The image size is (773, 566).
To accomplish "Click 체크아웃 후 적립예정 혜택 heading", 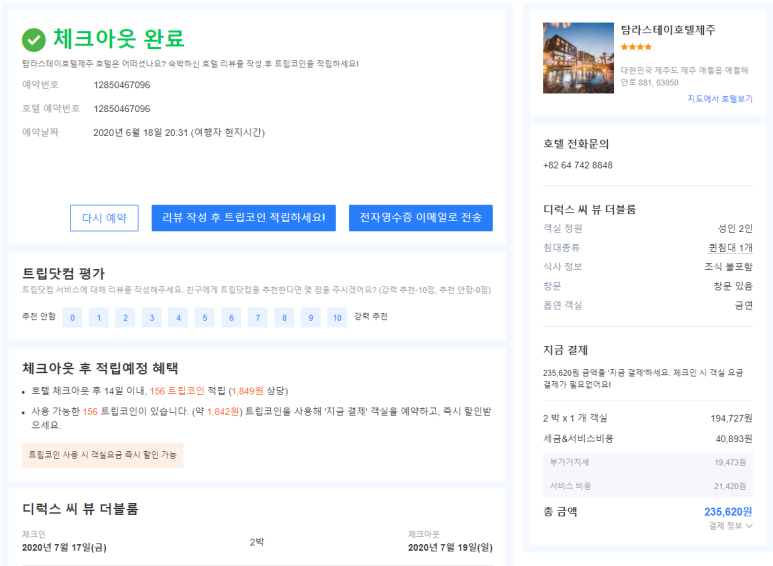I will click(x=100, y=368).
